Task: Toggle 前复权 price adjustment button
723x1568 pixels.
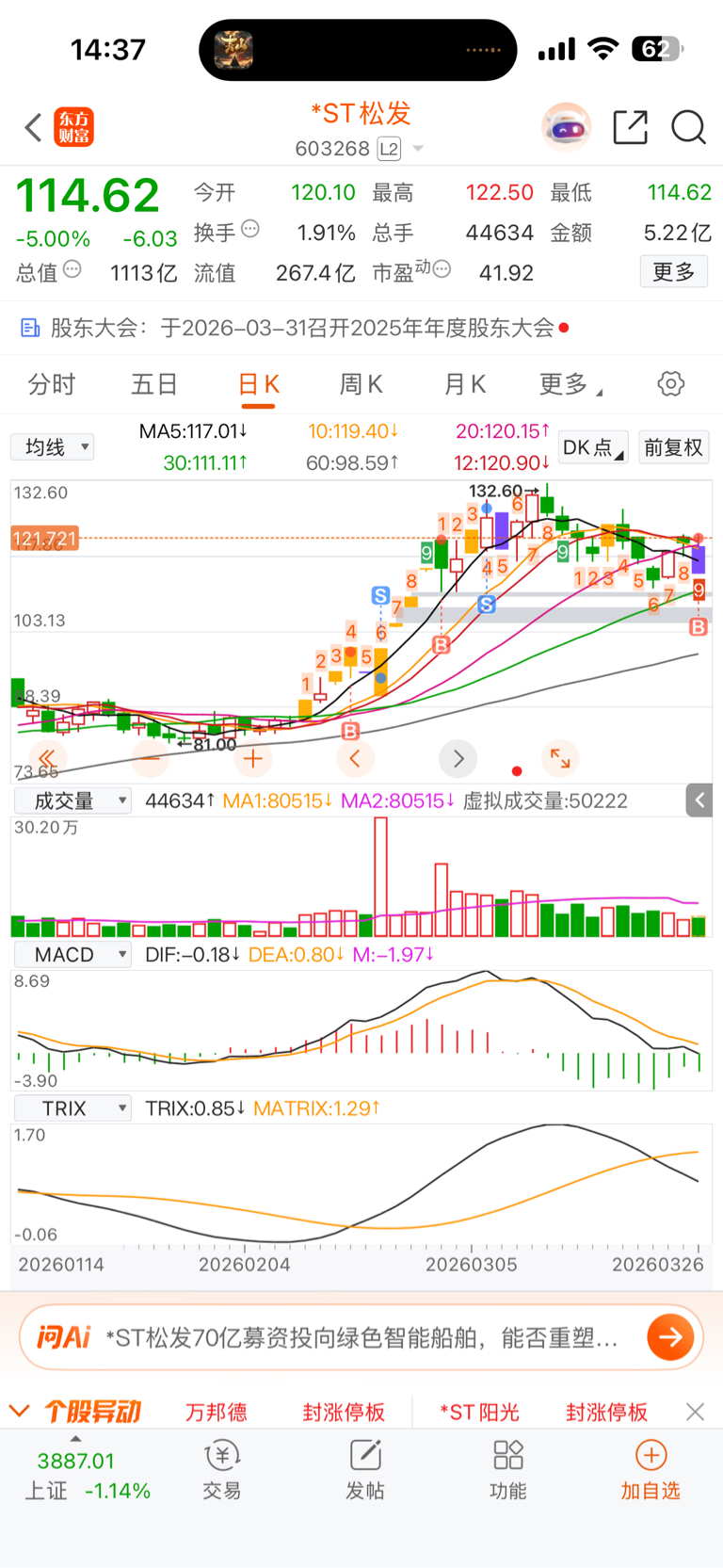Action: pyautogui.click(x=674, y=447)
